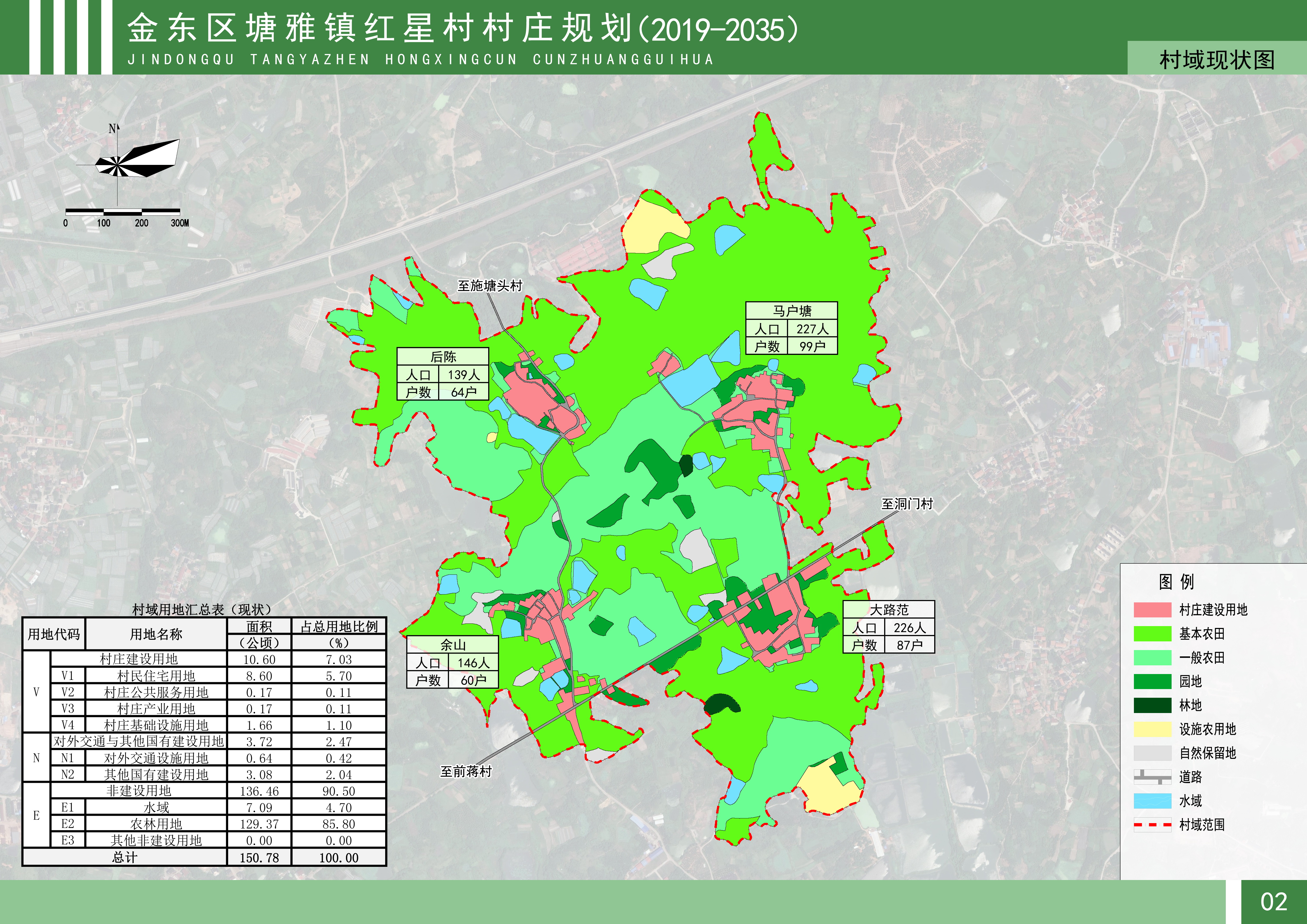1307x924 pixels.
Task: Click the 后陈 village label box title
Action: coord(443,357)
